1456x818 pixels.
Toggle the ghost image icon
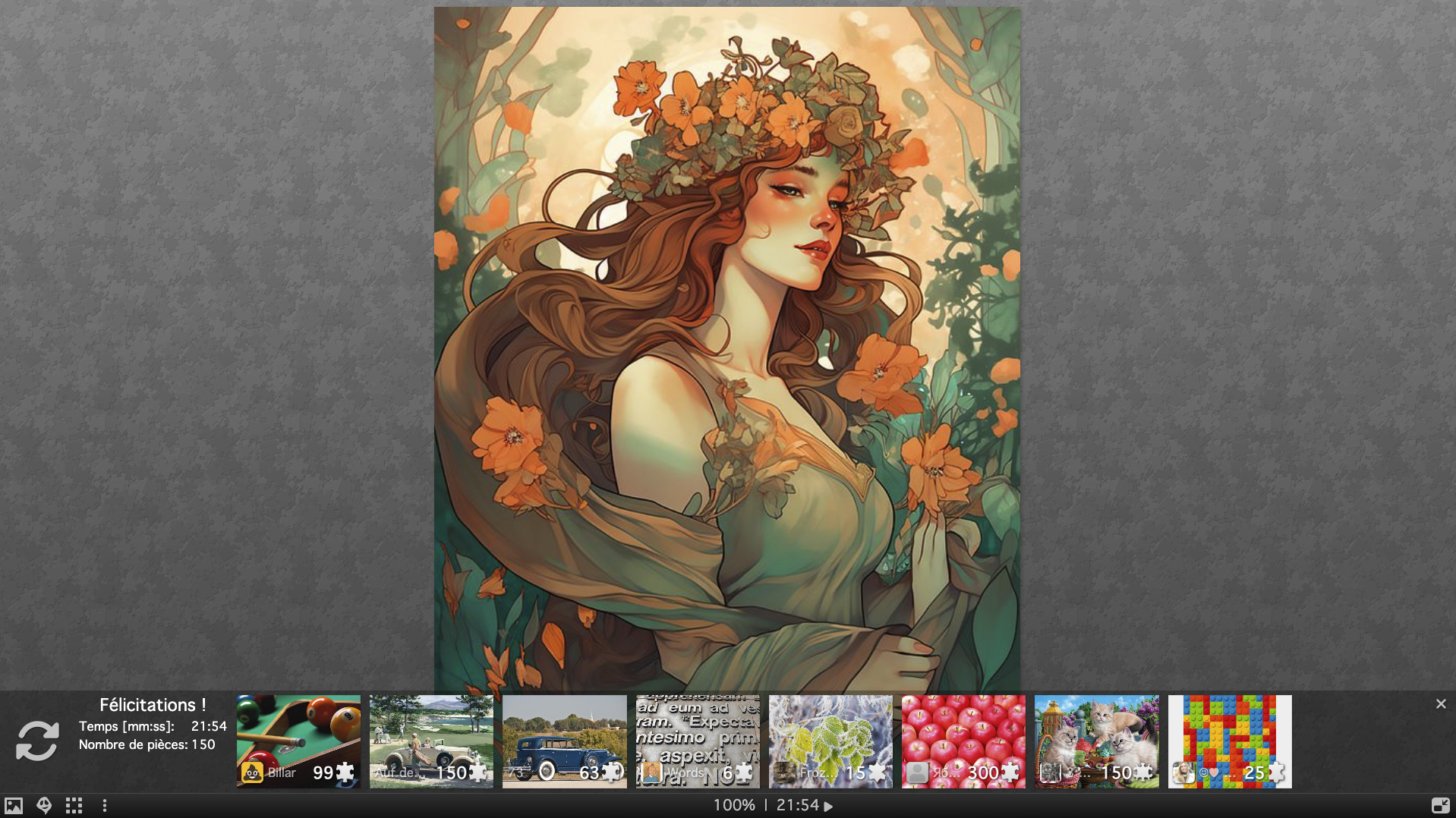click(44, 806)
